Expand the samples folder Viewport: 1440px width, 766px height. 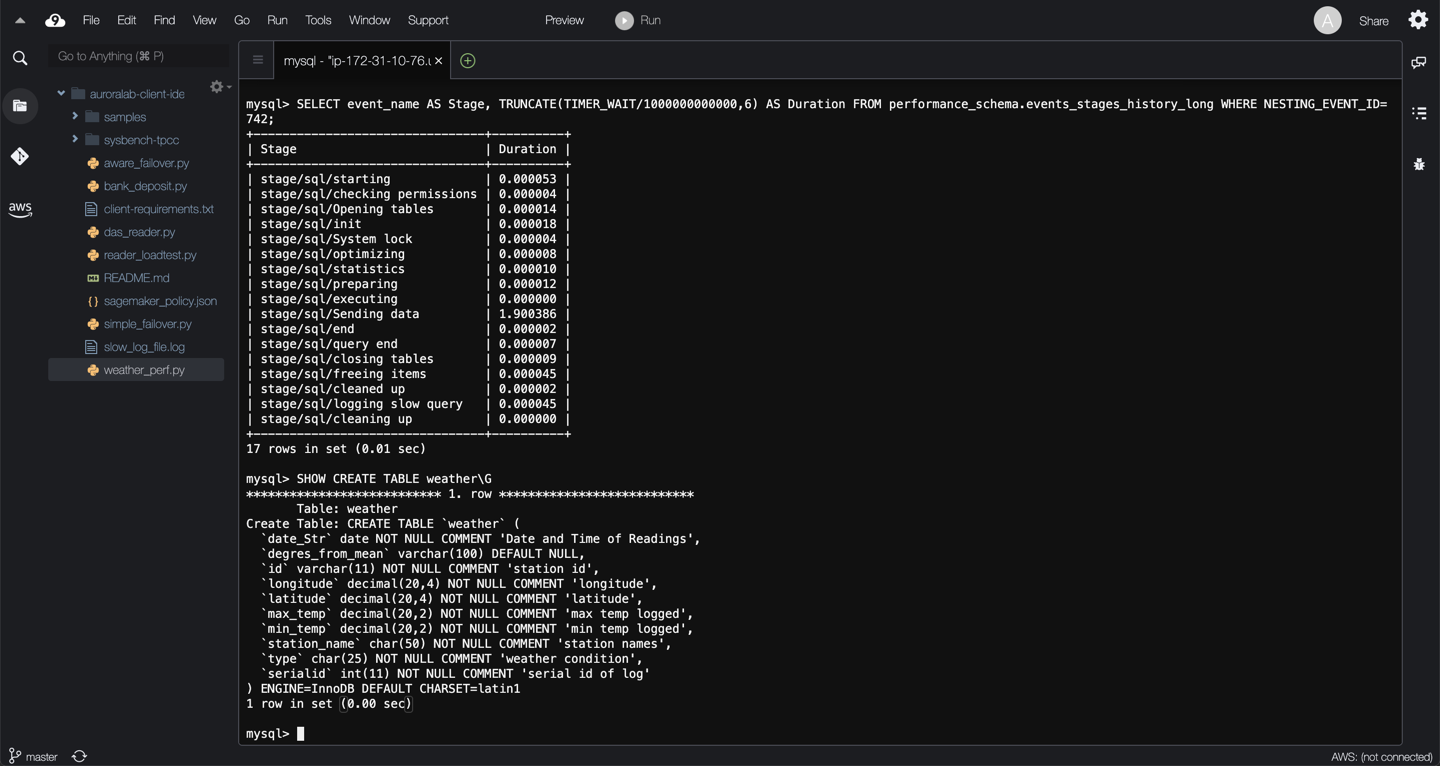[75, 117]
